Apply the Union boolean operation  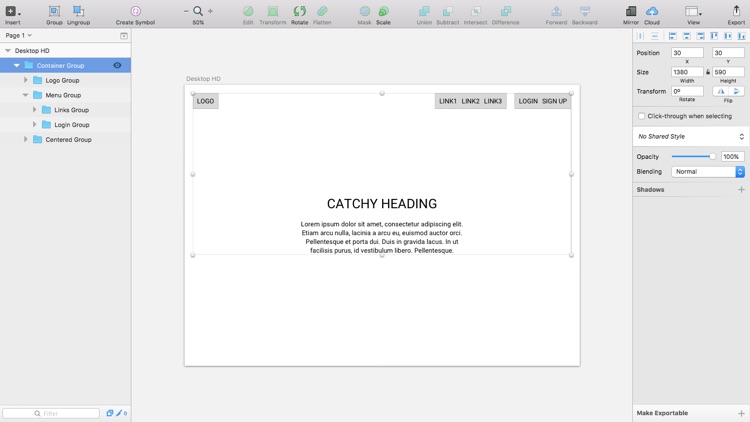[424, 11]
